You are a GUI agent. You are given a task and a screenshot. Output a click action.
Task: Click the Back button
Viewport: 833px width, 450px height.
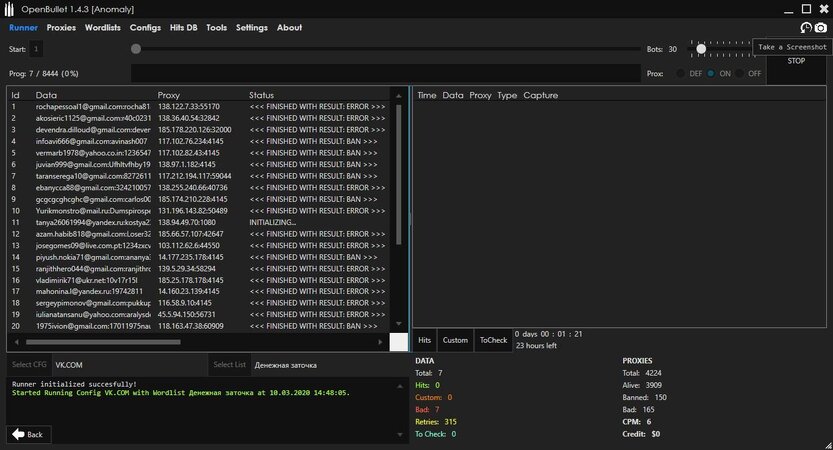click(28, 434)
